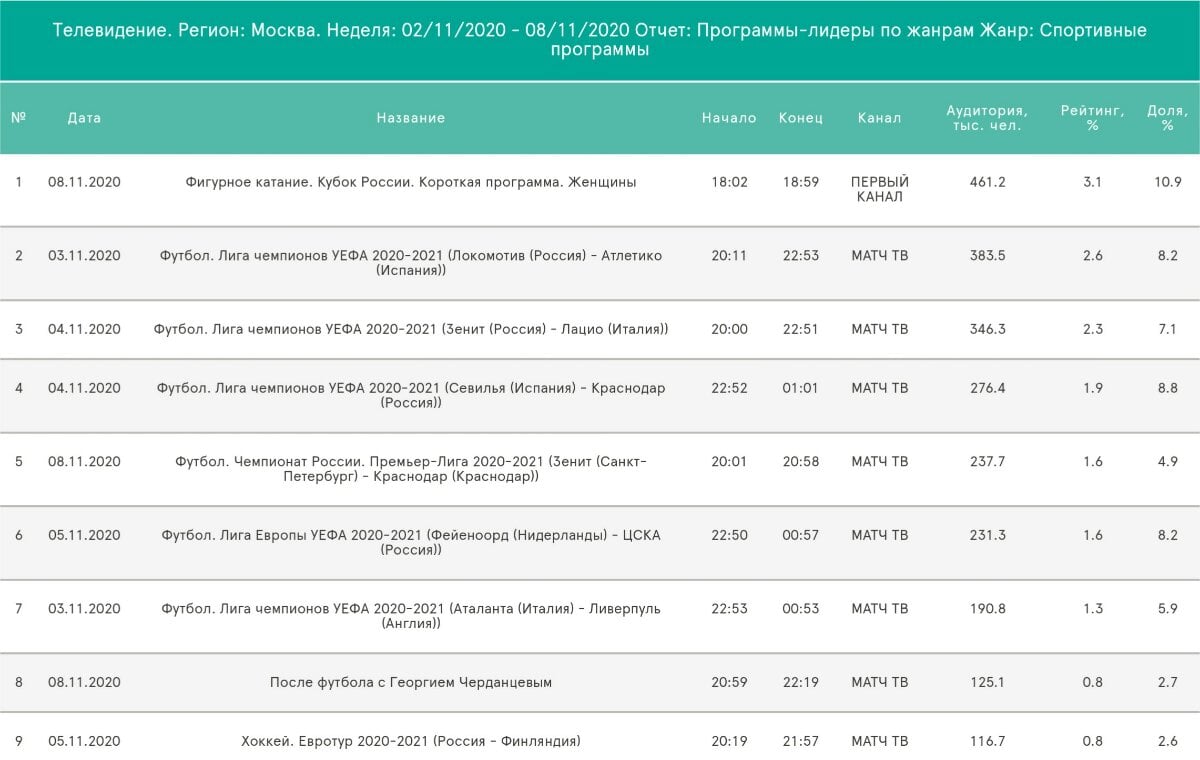Select После футбола с Георгием Черданцевым
The width and height of the screenshot is (1200, 760).
[x=411, y=682]
